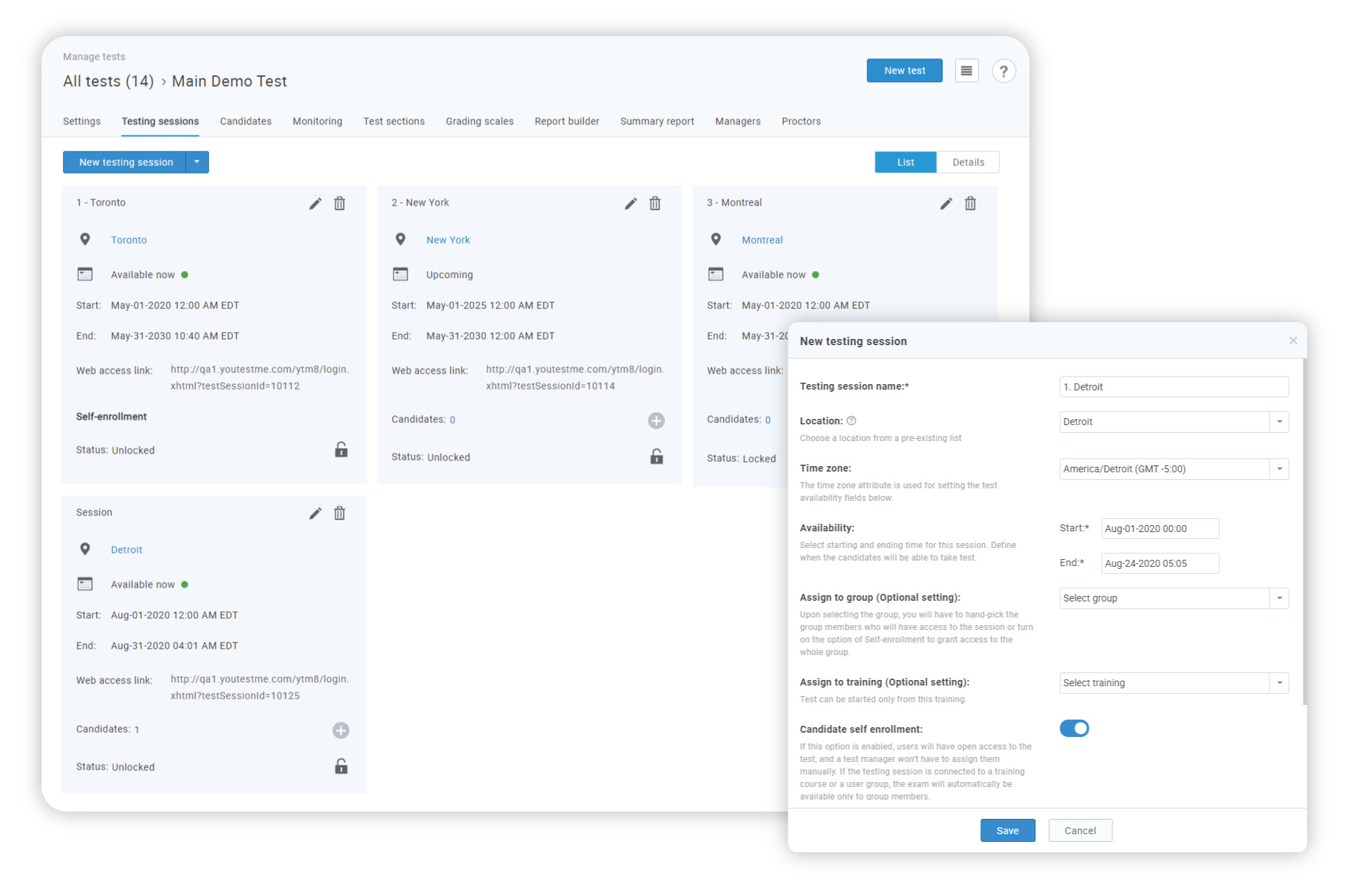The width and height of the screenshot is (1350, 896).
Task: Open the help question mark icon in header
Action: (x=1004, y=71)
